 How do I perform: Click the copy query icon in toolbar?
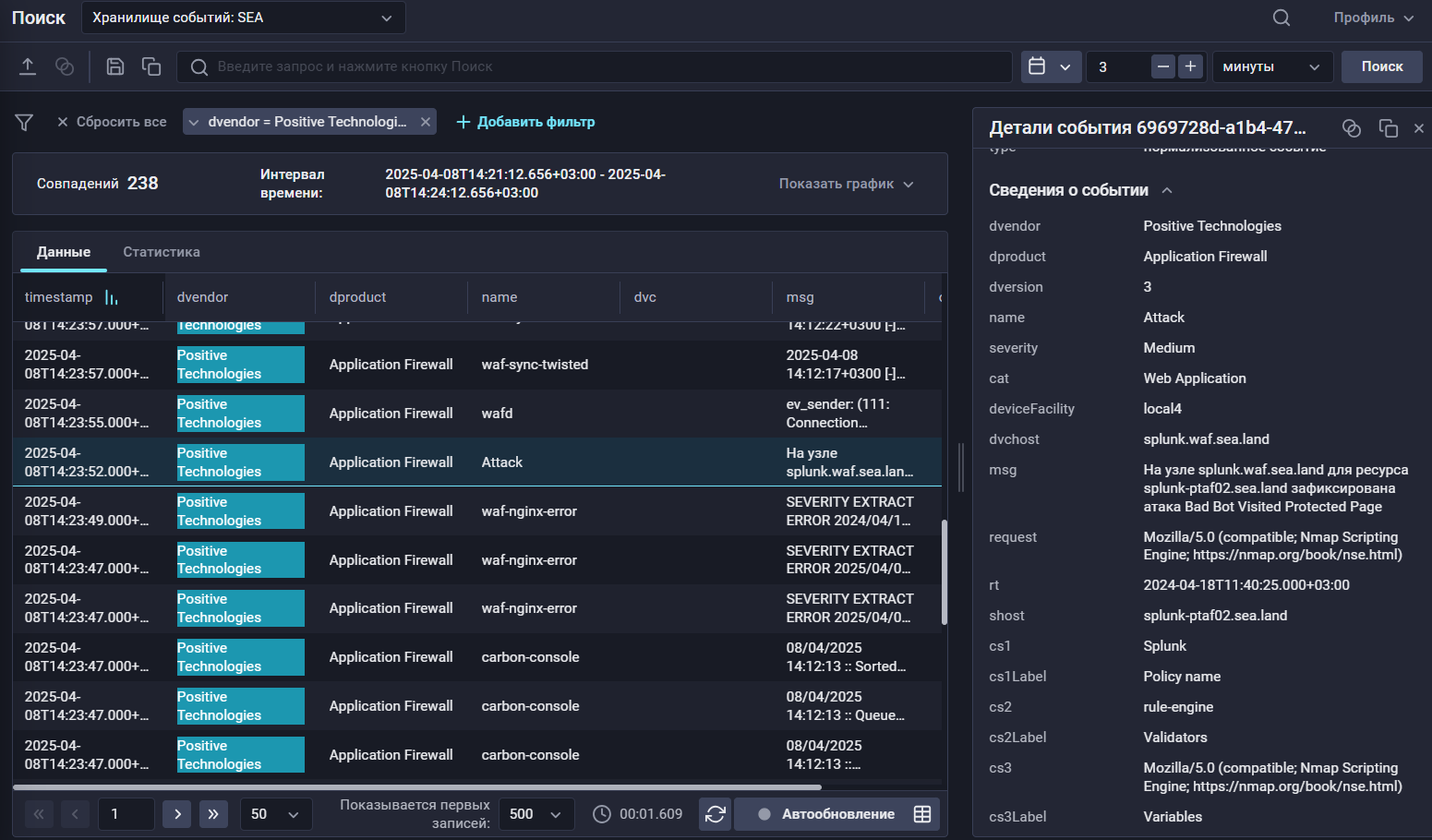pyautogui.click(x=151, y=66)
